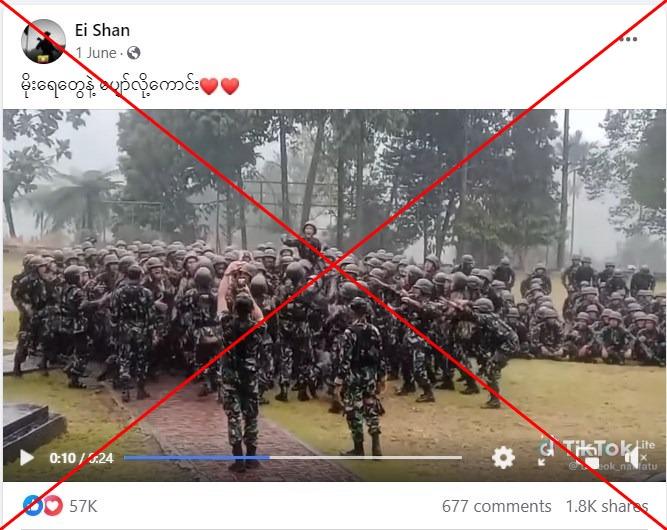The height and width of the screenshot is (530, 667).
Task: Seek along the video progress bar
Action: 293,458
